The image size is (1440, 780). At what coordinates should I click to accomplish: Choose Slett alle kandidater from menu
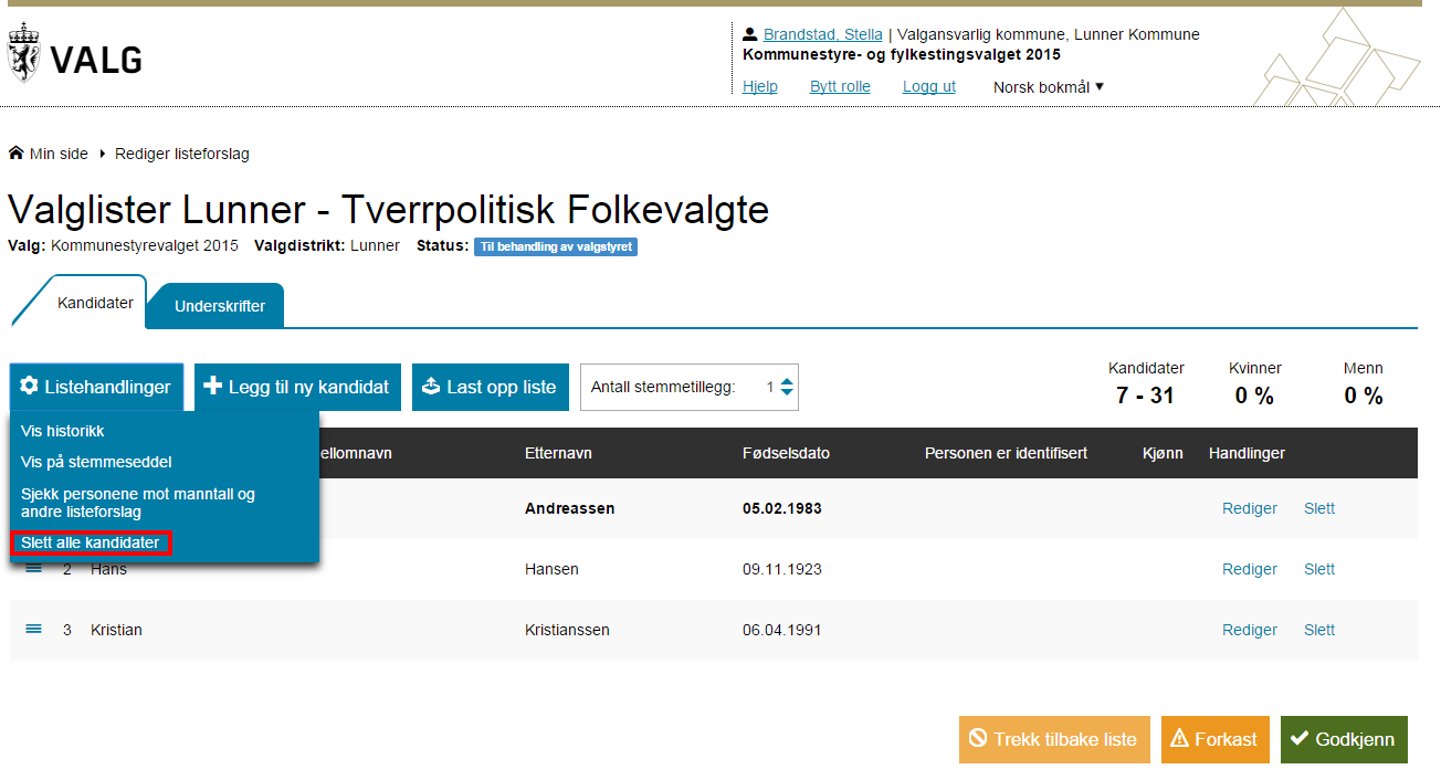(90, 543)
